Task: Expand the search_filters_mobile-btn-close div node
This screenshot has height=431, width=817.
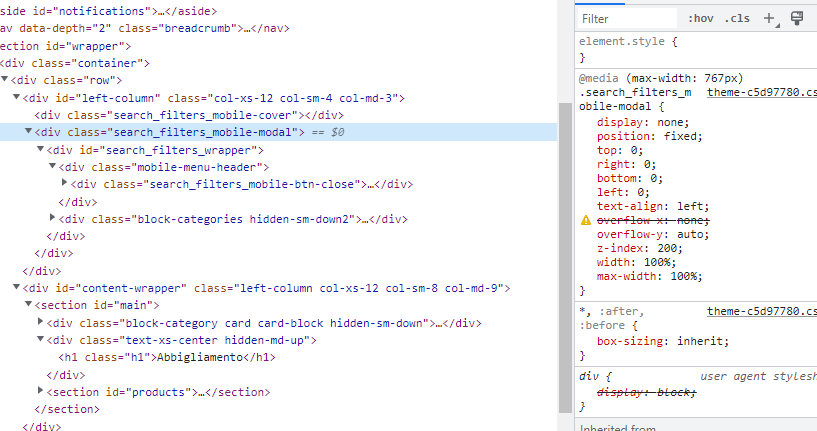Action: [x=65, y=182]
